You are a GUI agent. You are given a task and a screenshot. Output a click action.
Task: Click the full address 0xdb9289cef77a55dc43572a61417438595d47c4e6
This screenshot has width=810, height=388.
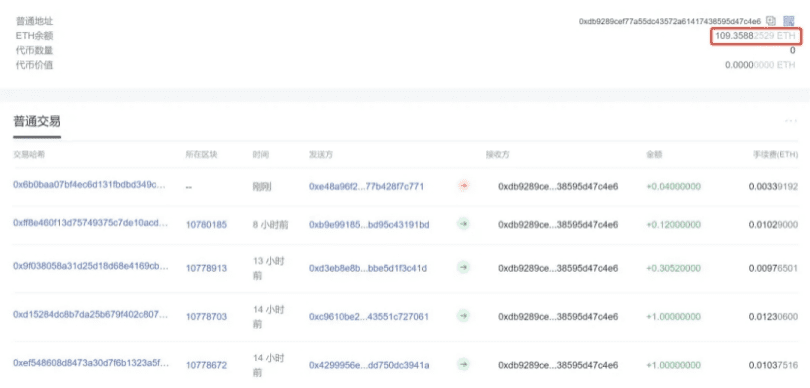[669, 21]
